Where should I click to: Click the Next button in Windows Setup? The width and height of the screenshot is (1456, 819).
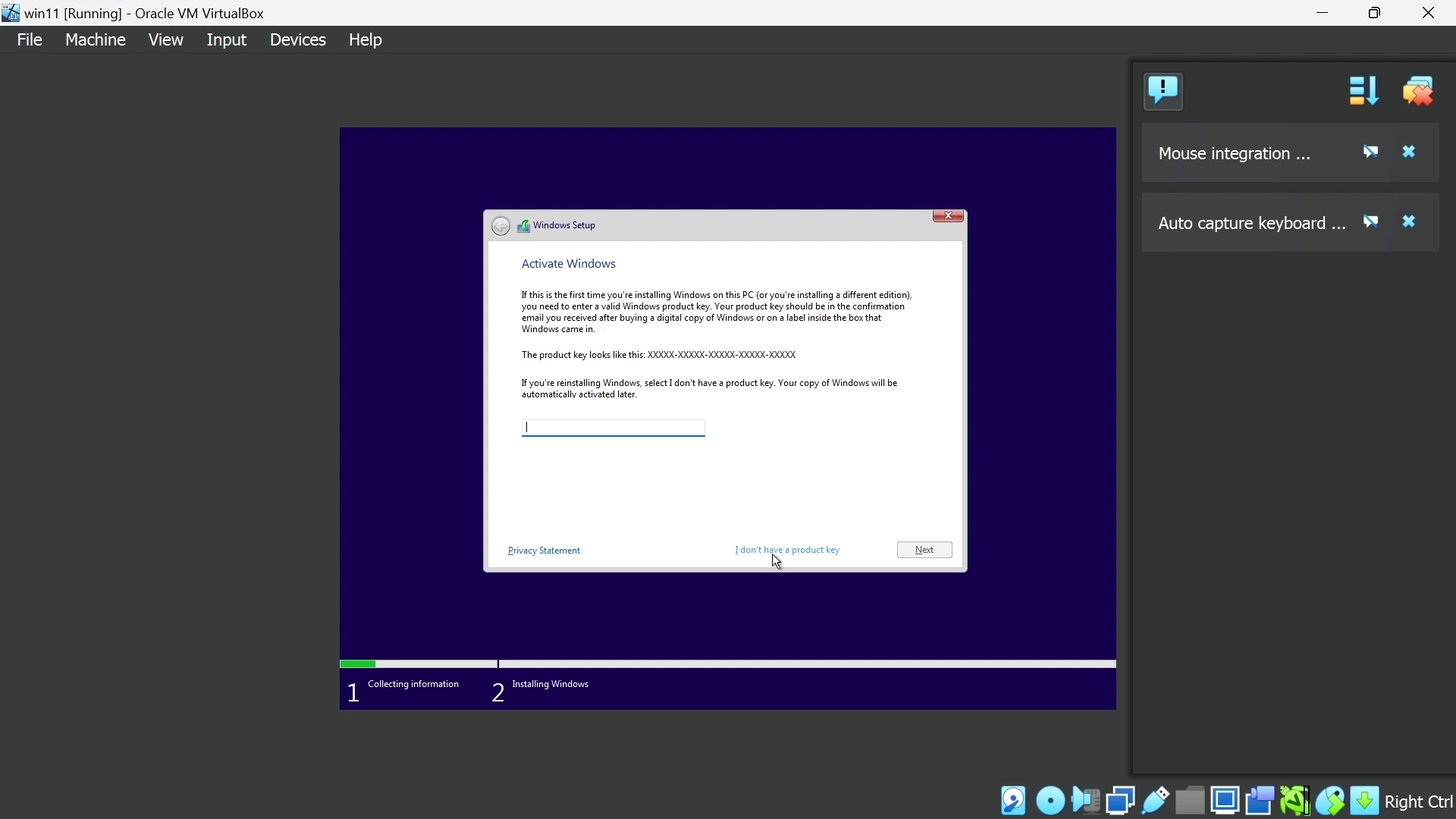[x=924, y=550]
